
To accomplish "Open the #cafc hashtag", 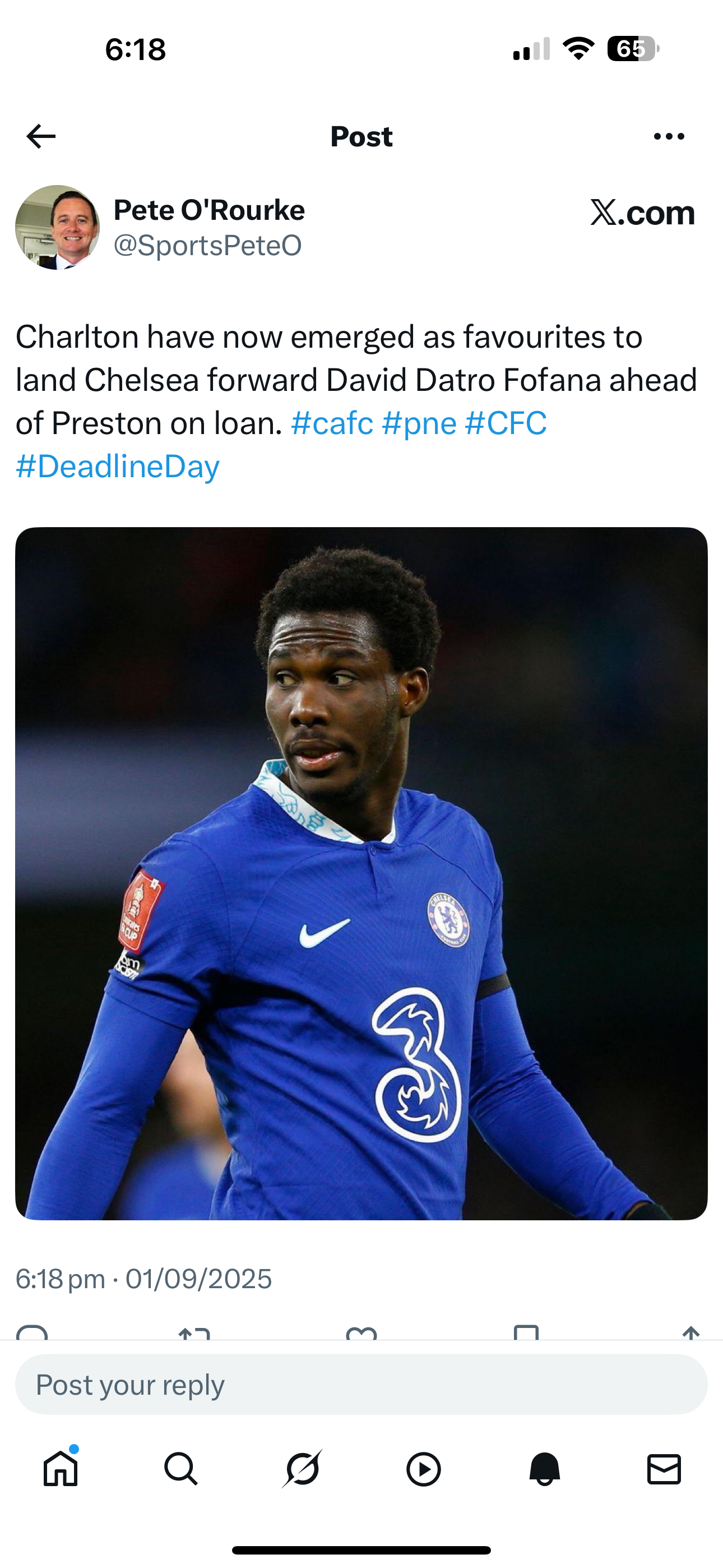I will [x=332, y=423].
